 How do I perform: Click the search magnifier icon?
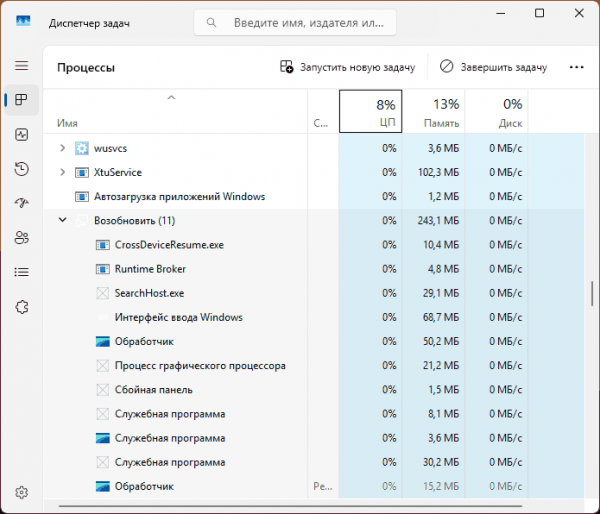[211, 23]
